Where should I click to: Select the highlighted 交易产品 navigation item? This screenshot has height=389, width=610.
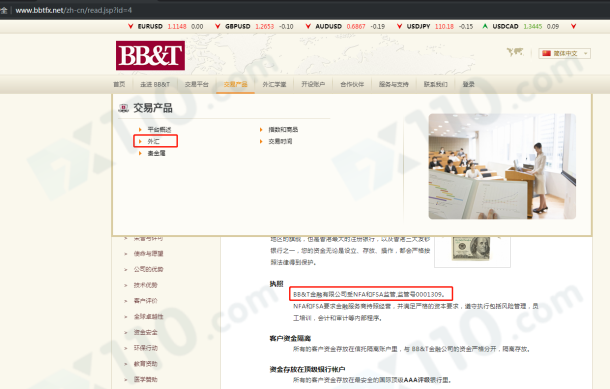[235, 84]
